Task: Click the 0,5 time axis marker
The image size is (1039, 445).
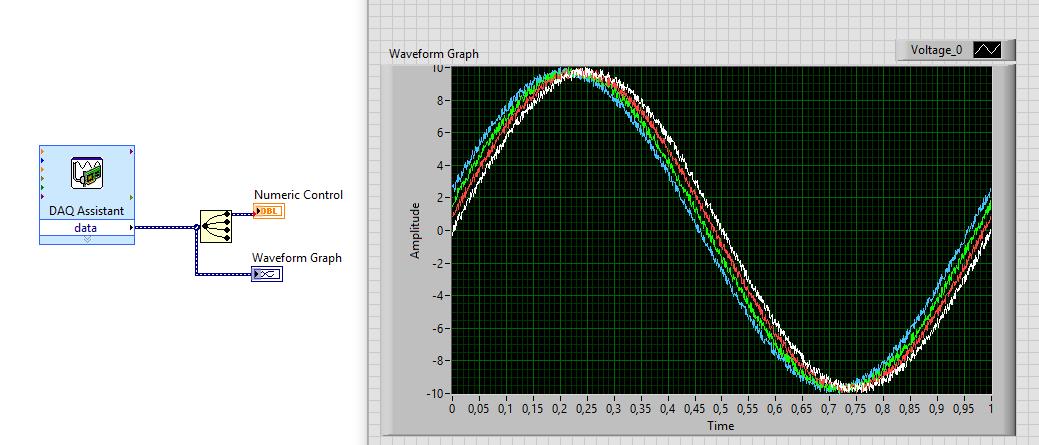Action: (722, 409)
